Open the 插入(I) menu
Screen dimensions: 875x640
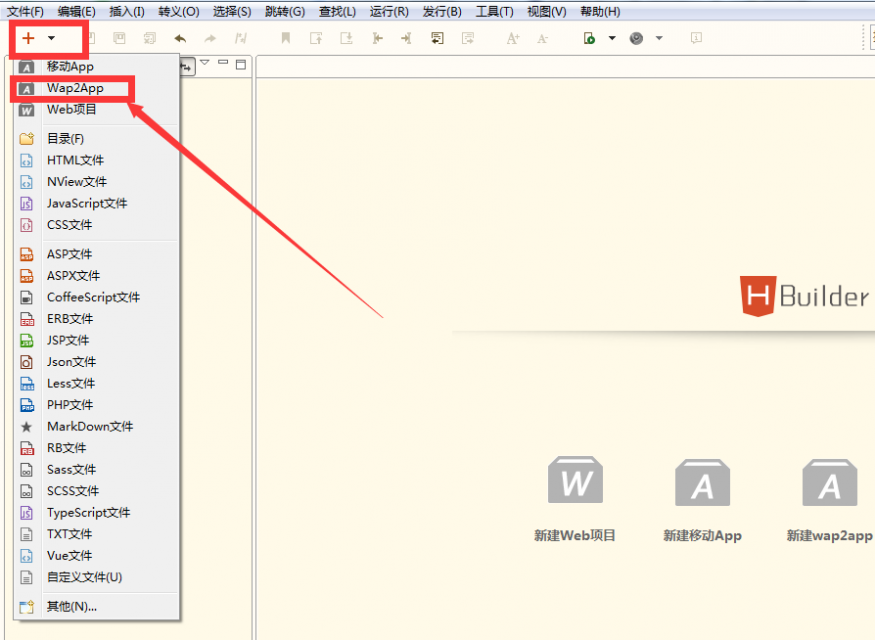(127, 11)
